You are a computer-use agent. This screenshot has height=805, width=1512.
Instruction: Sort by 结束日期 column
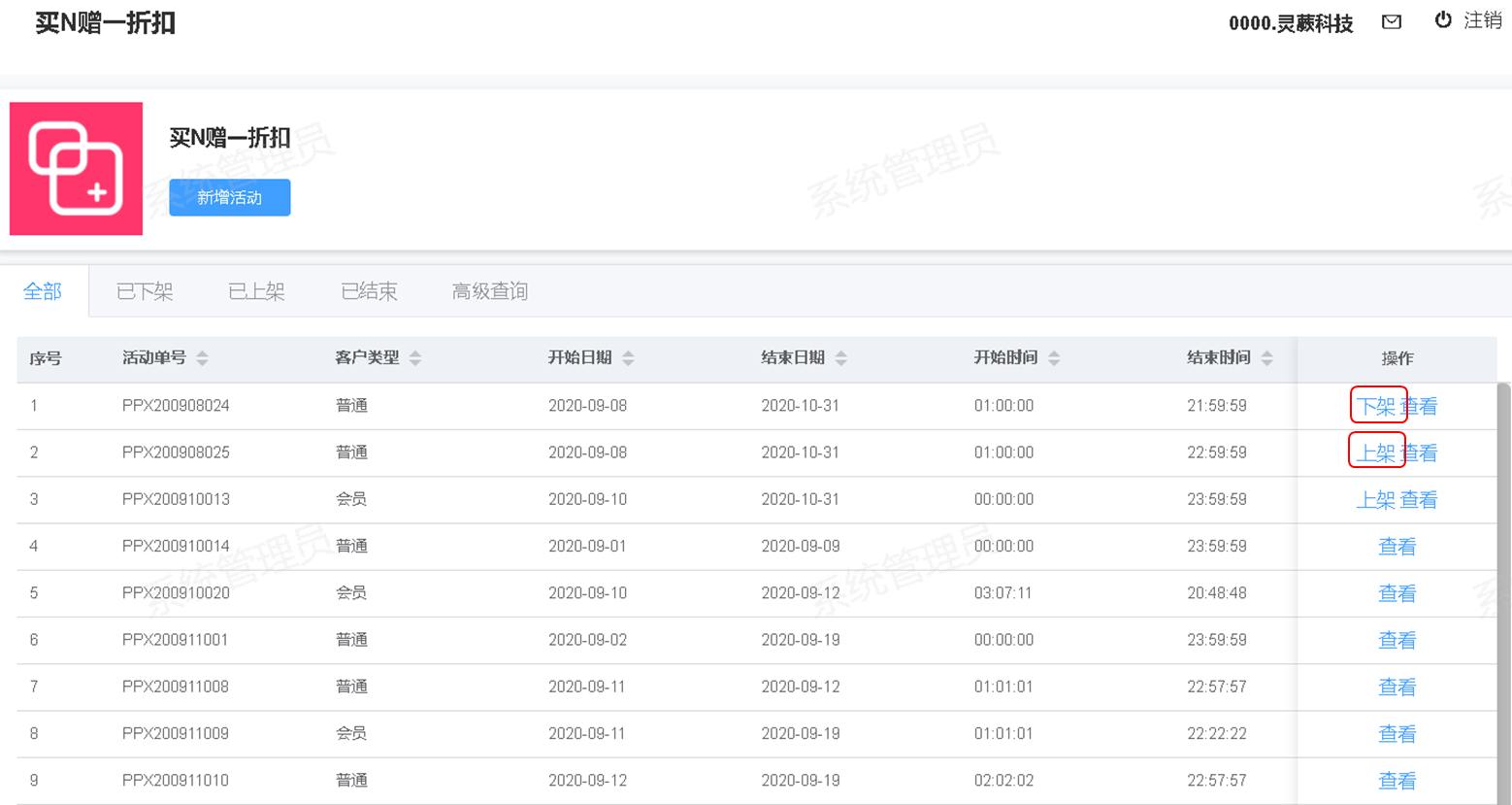841,358
